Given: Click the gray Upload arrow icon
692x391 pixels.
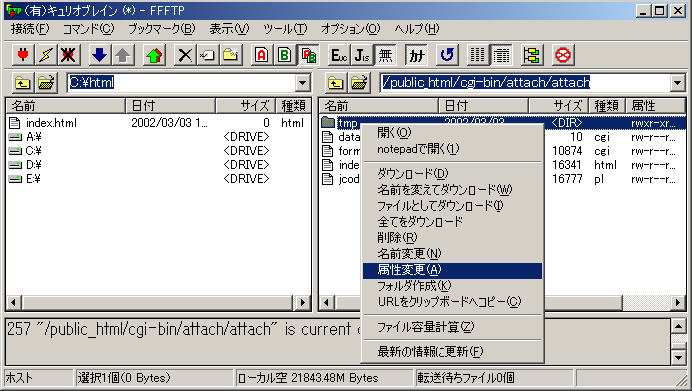Looking at the screenshot, I should pyautogui.click(x=123, y=56).
